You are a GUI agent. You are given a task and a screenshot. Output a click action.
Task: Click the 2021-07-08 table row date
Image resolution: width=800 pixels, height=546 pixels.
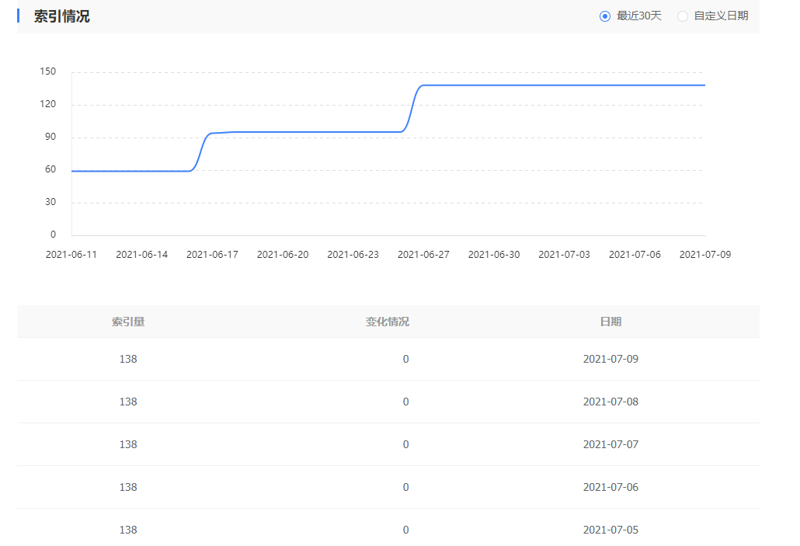611,402
